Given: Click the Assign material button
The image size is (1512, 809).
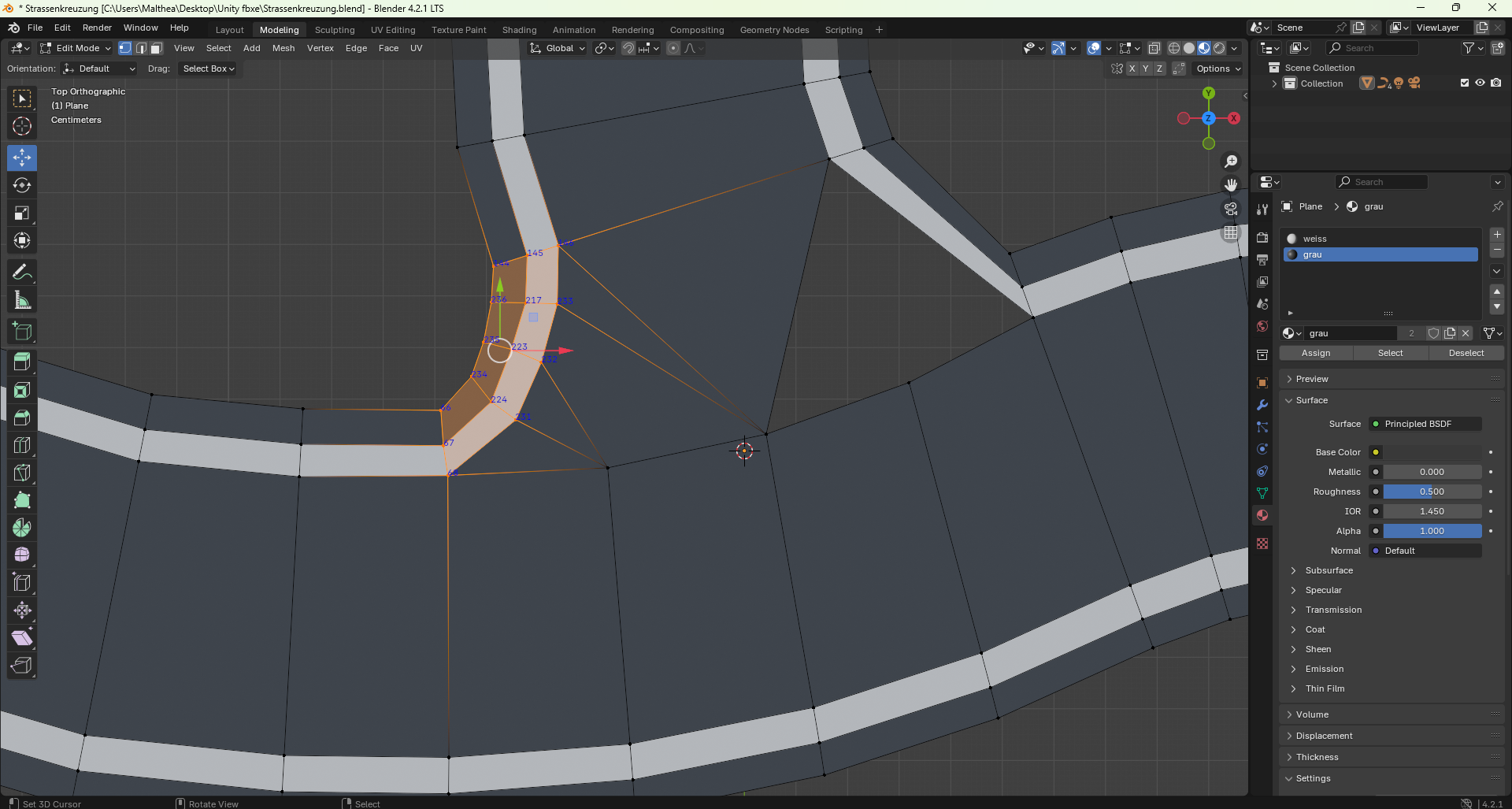Looking at the screenshot, I should [1315, 353].
